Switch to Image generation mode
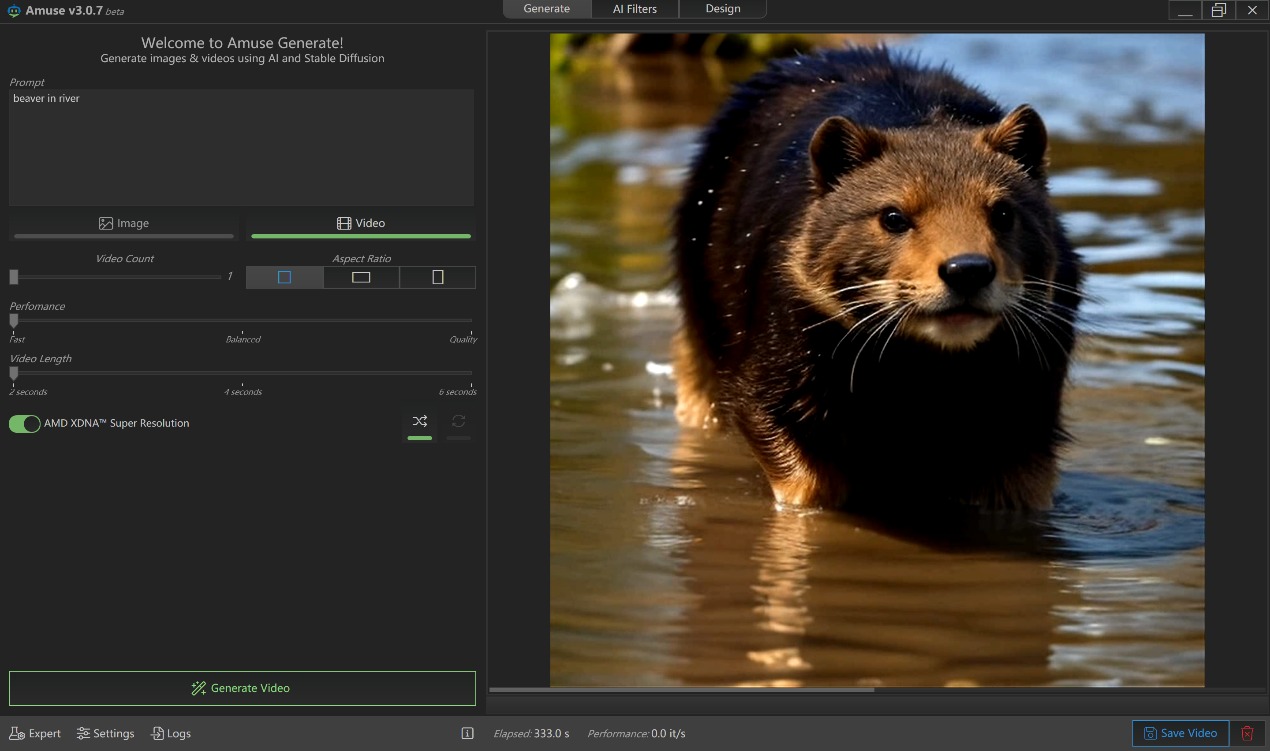Screen dimensions: 1270x751 (124, 224)
